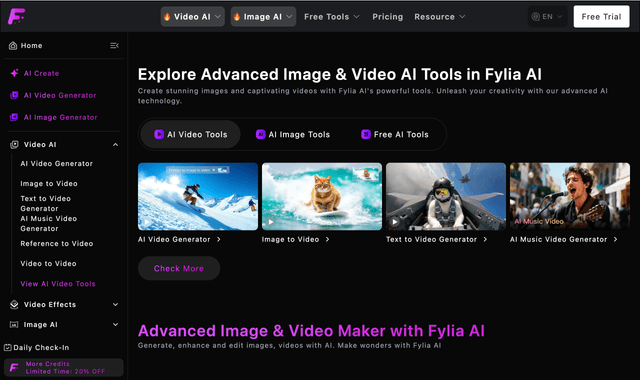
Task: Open Image to Video in sidebar
Action: [x=49, y=184]
